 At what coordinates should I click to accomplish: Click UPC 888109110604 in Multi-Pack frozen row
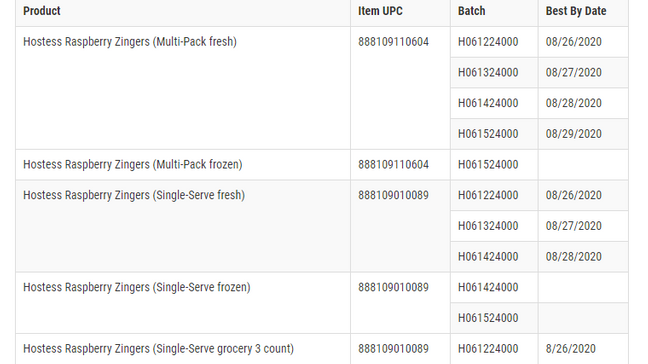tap(393, 164)
